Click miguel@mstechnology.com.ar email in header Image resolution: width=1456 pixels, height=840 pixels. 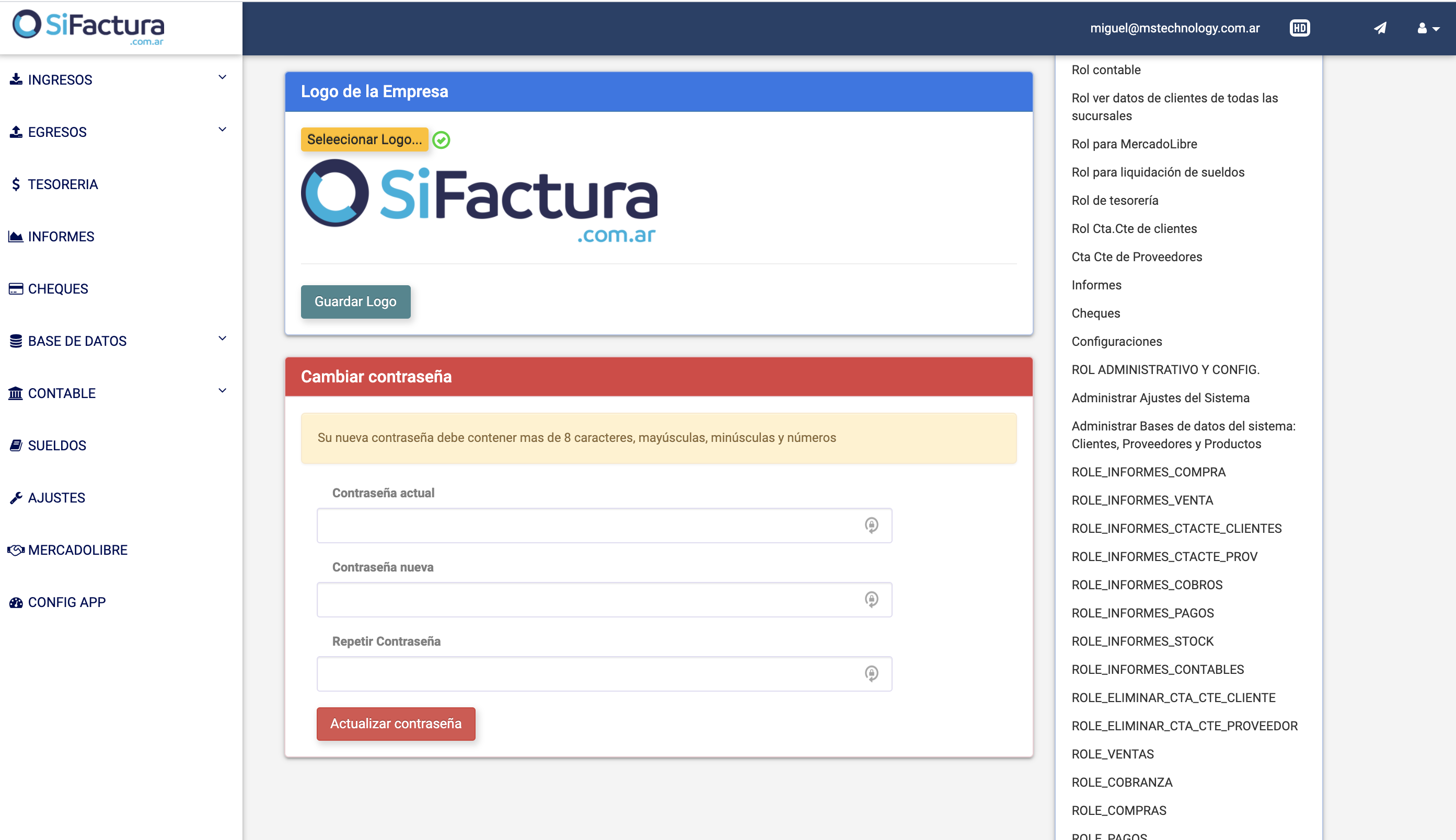1174,28
